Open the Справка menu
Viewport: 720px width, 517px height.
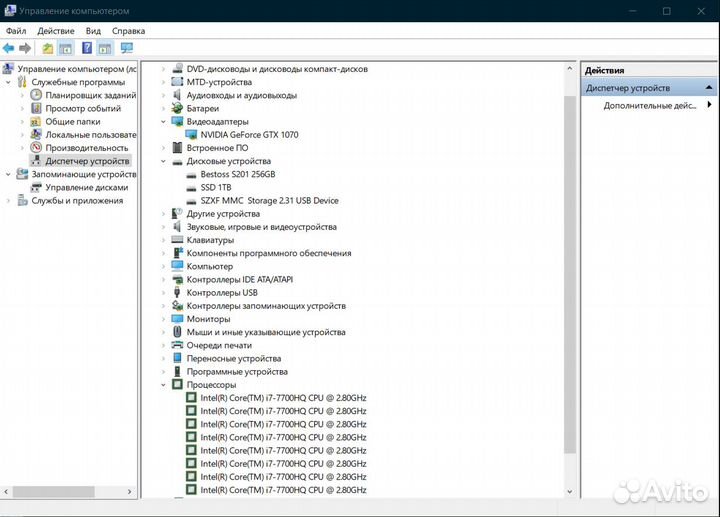(128, 31)
